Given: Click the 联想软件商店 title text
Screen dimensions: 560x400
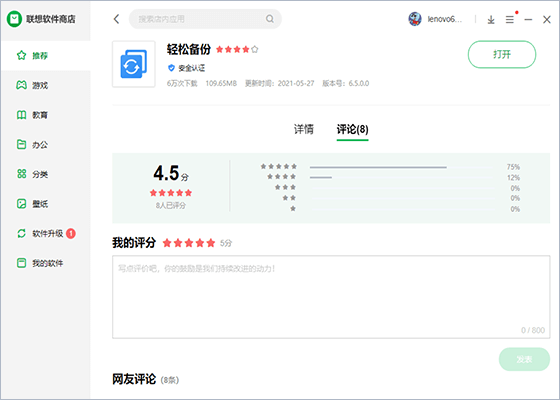Looking at the screenshot, I should coord(50,19).
